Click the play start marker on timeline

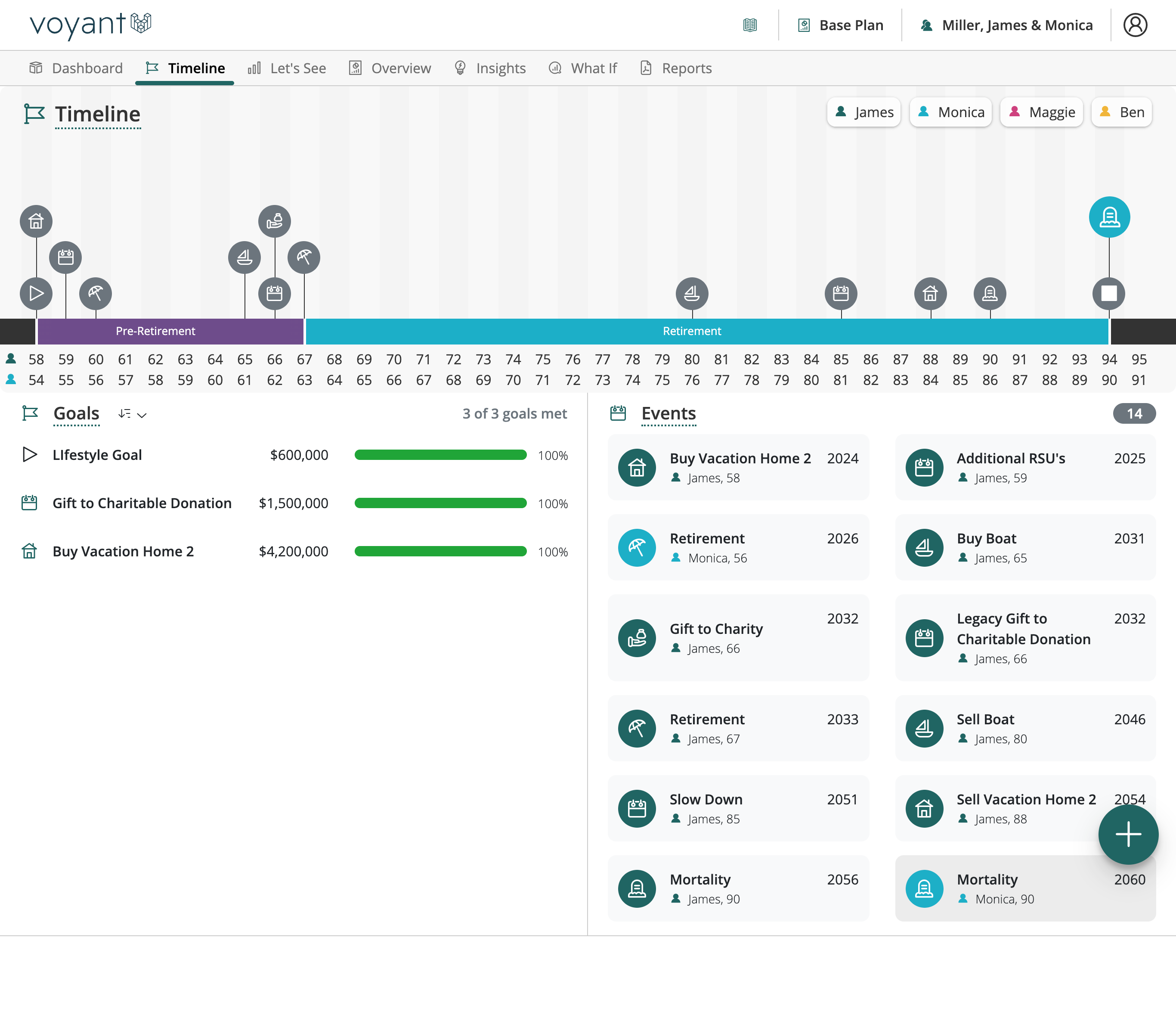(36, 293)
